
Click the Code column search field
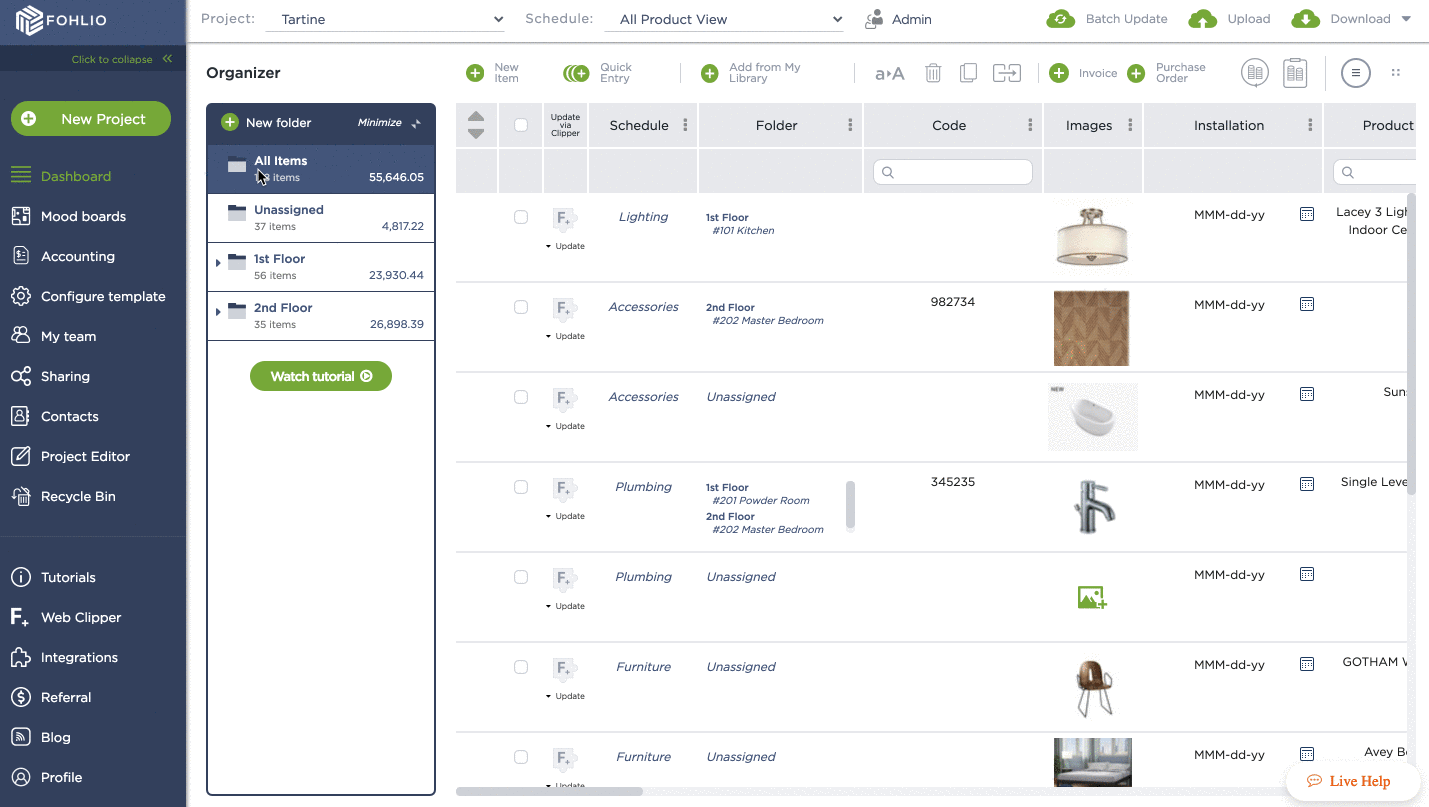pyautogui.click(x=952, y=172)
